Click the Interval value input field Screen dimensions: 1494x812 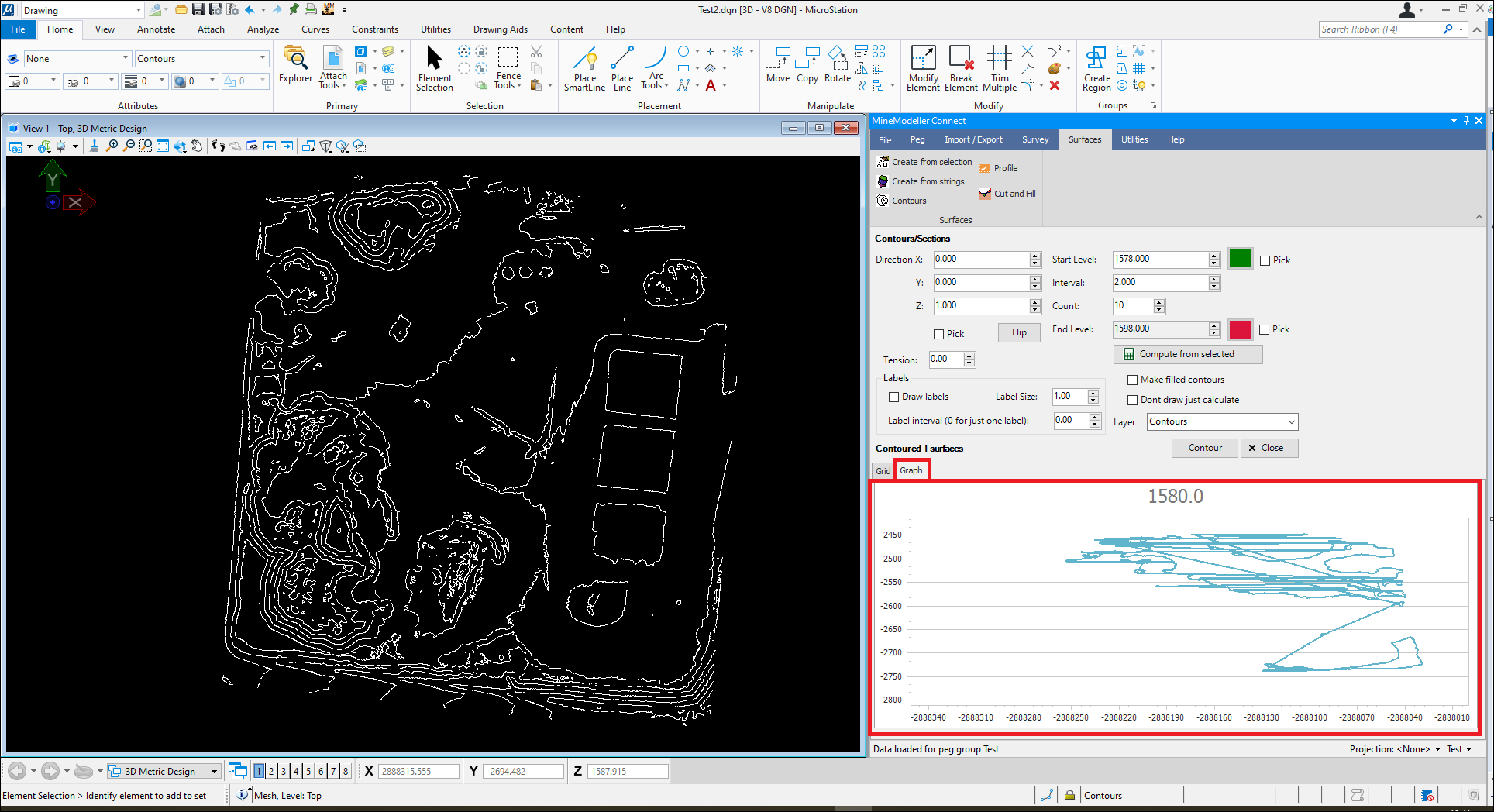coord(1159,283)
